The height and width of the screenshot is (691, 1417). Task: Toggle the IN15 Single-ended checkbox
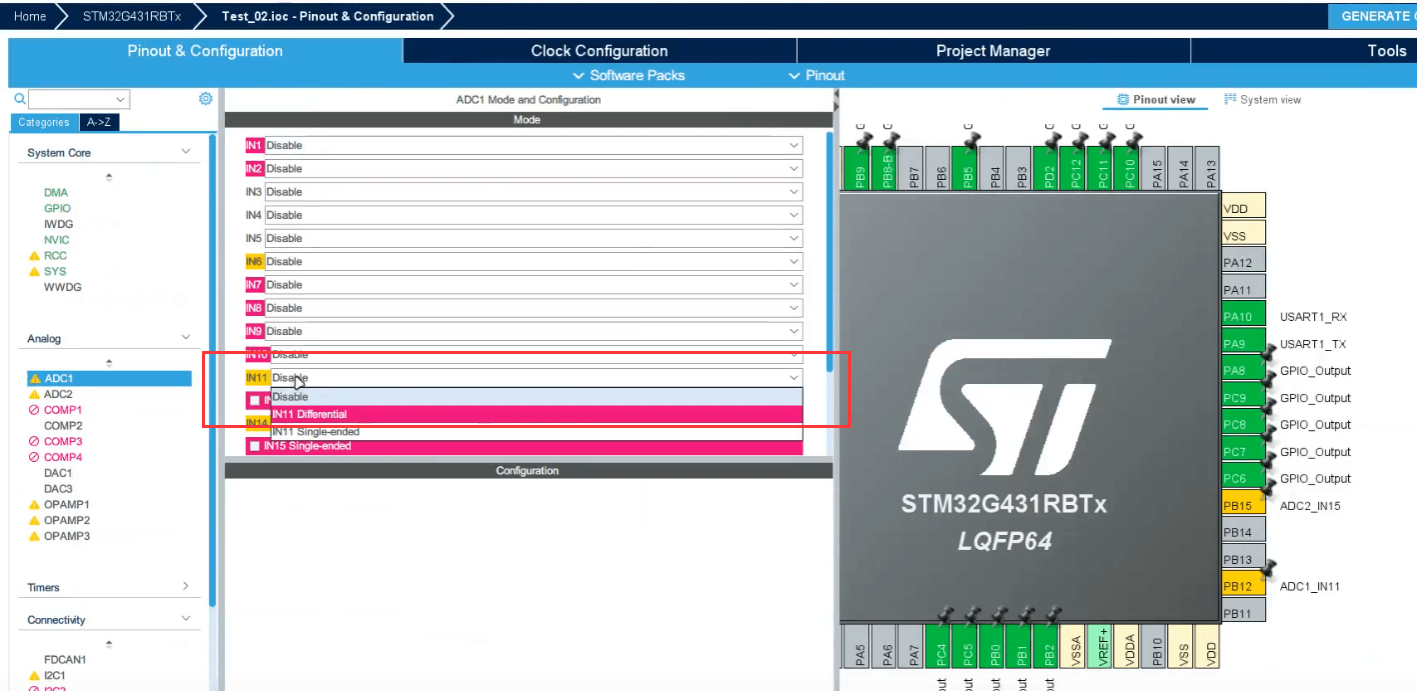[254, 446]
